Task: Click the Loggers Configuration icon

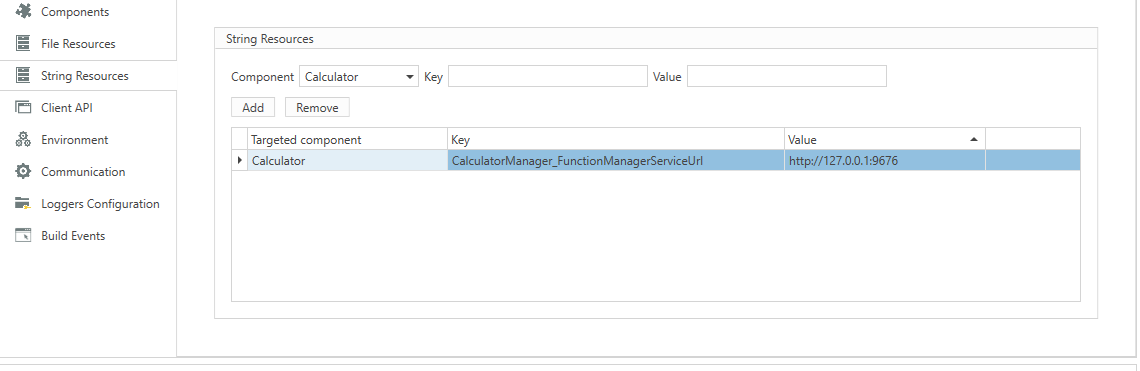Action: click(23, 204)
